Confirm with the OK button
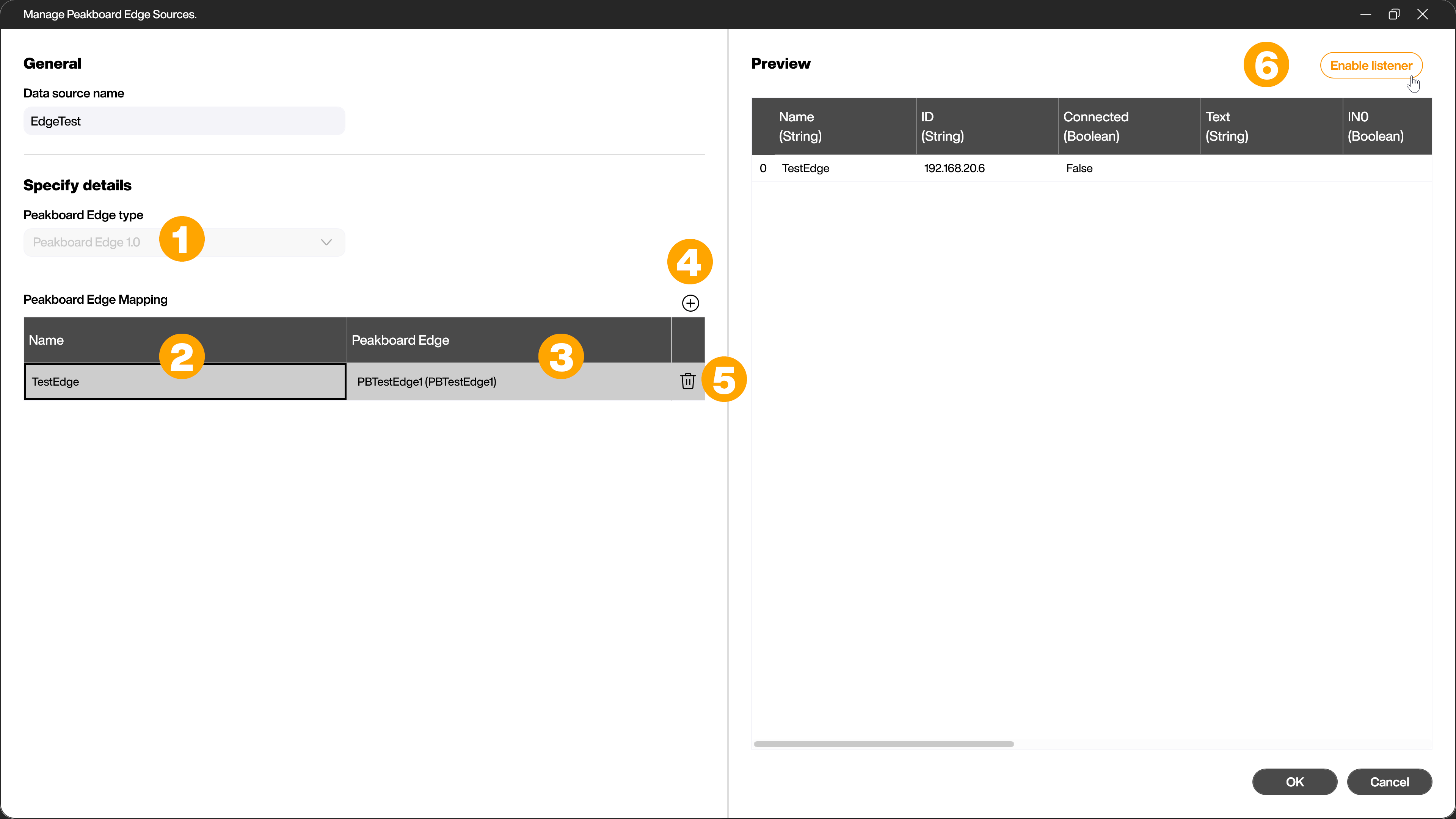Screen dimensions: 1456x819 [x=1294, y=782]
